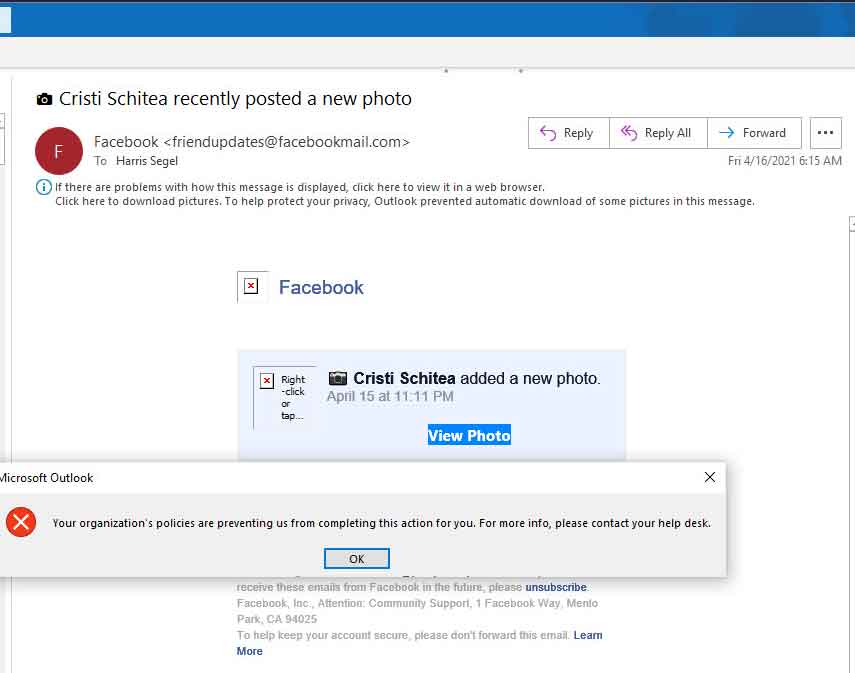Click the info icon beside message notice
855x673 pixels.
44,187
